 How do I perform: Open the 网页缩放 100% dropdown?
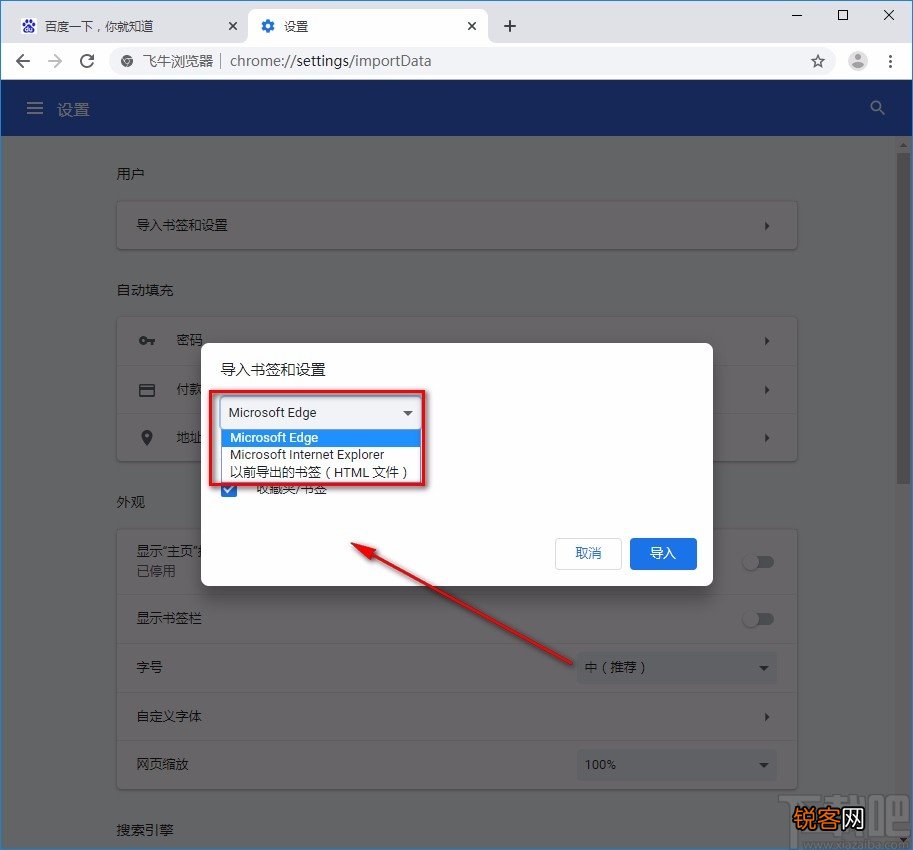pyautogui.click(x=677, y=764)
